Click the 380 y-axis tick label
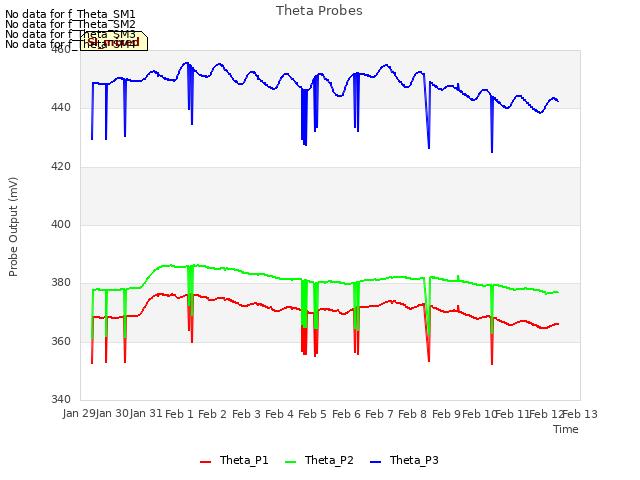 (61, 282)
